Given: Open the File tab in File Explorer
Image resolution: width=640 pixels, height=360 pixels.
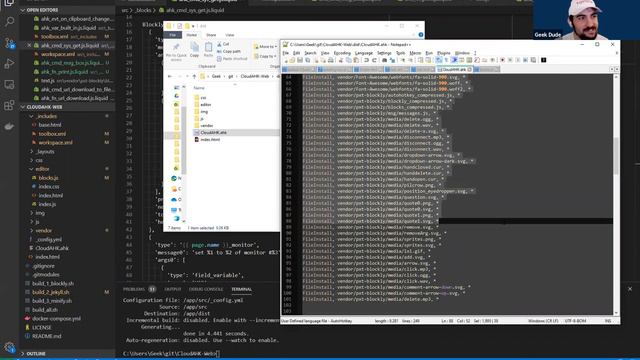Looking at the screenshot, I should 173,35.
